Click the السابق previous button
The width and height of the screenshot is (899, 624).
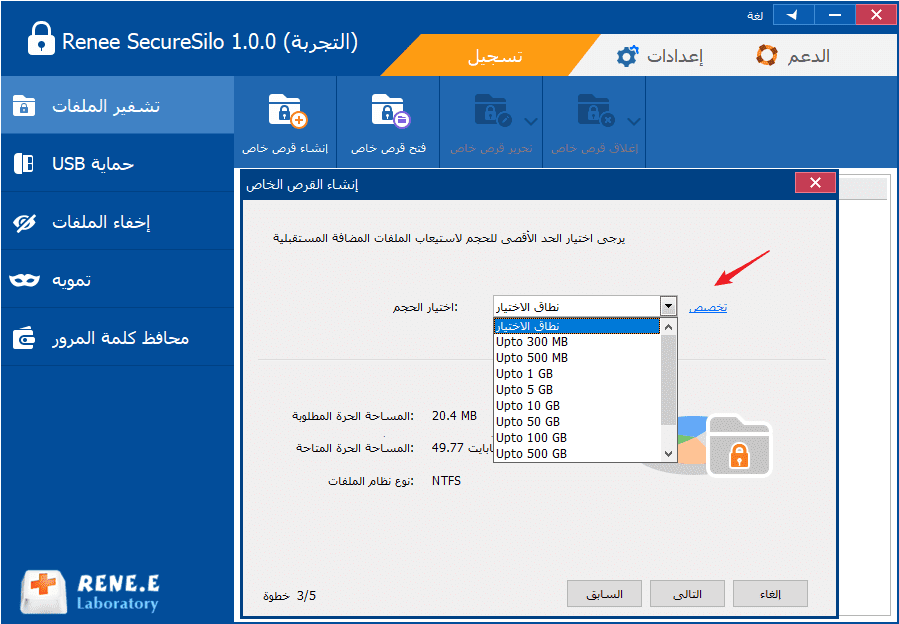pyautogui.click(x=604, y=594)
